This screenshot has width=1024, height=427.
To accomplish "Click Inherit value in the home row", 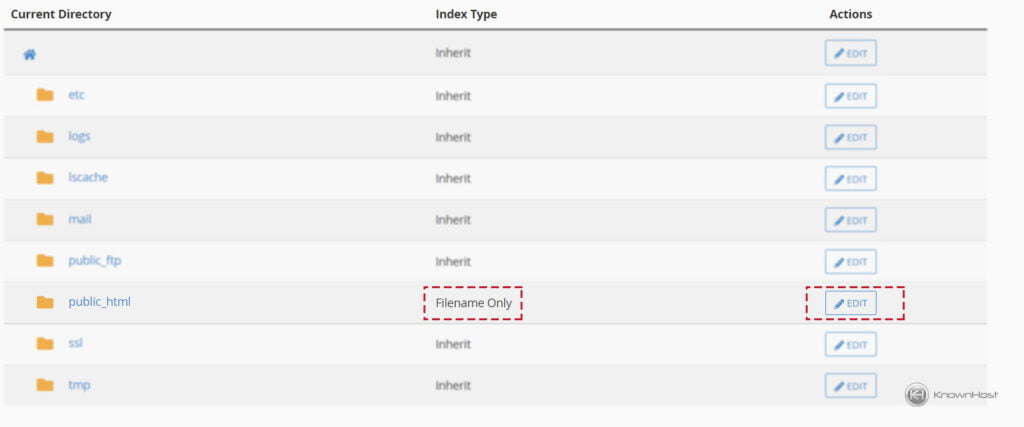I will (453, 53).
